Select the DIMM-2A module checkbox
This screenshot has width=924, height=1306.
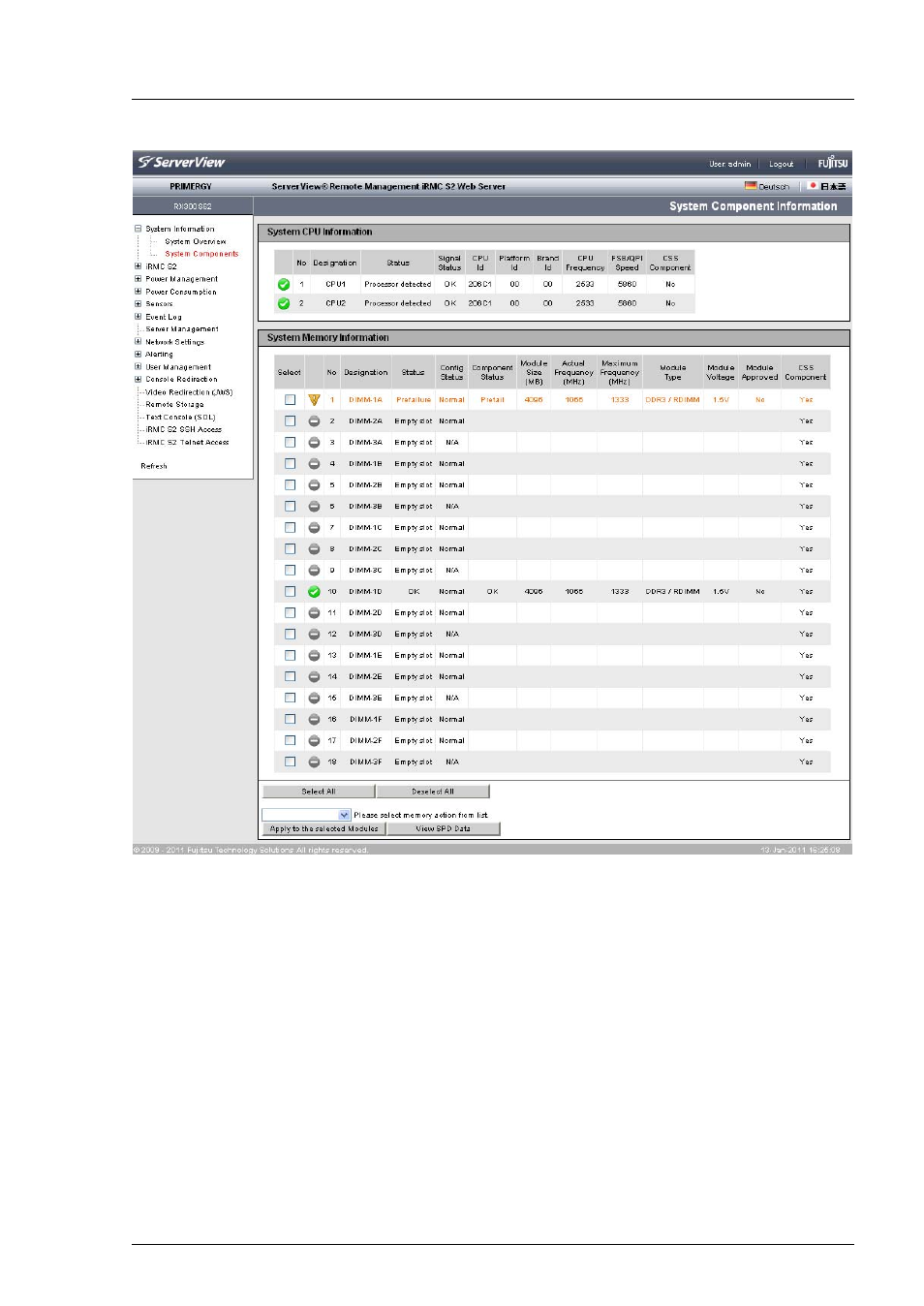[290, 421]
